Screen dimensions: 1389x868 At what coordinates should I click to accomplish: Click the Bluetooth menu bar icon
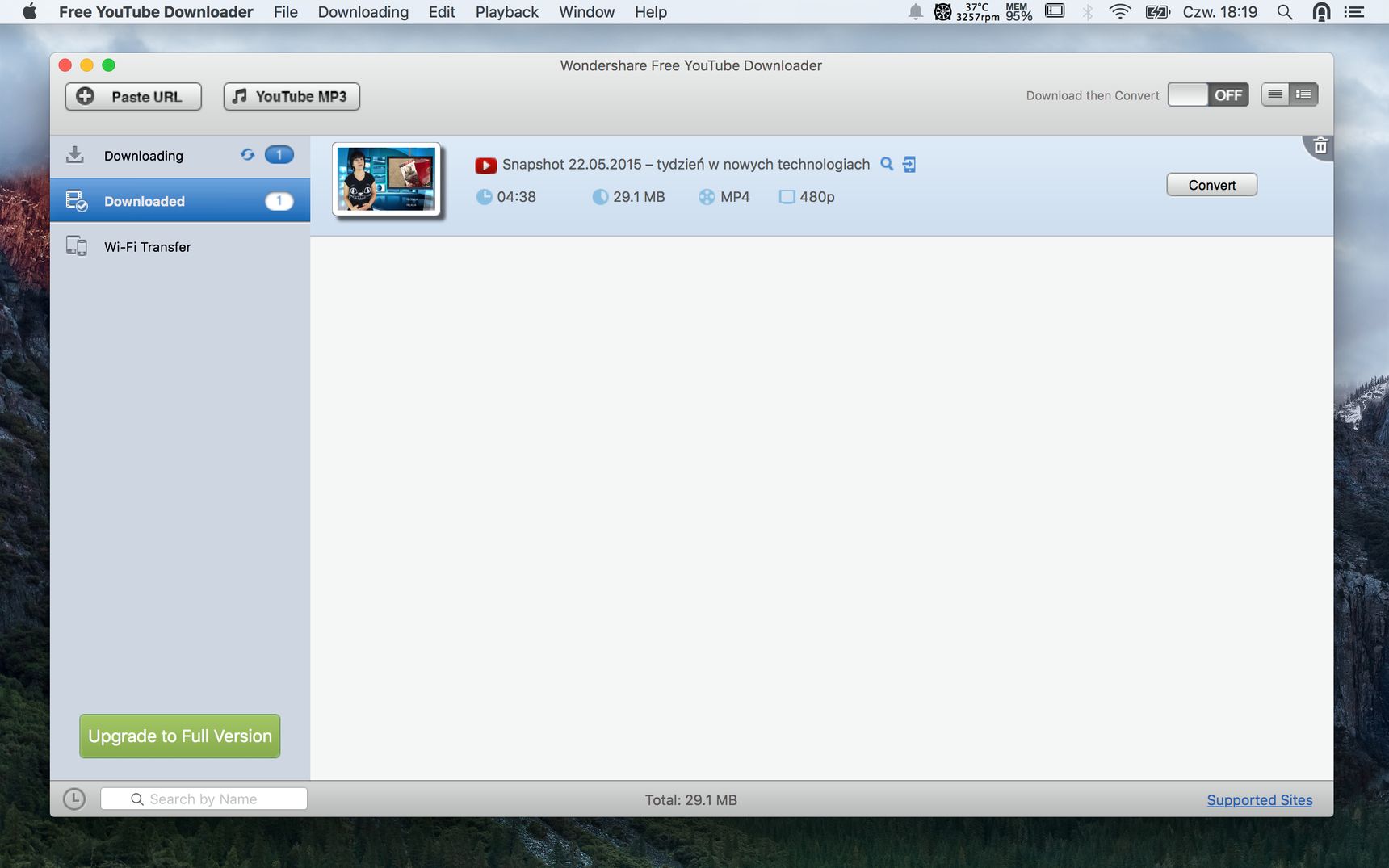pyautogui.click(x=1088, y=12)
